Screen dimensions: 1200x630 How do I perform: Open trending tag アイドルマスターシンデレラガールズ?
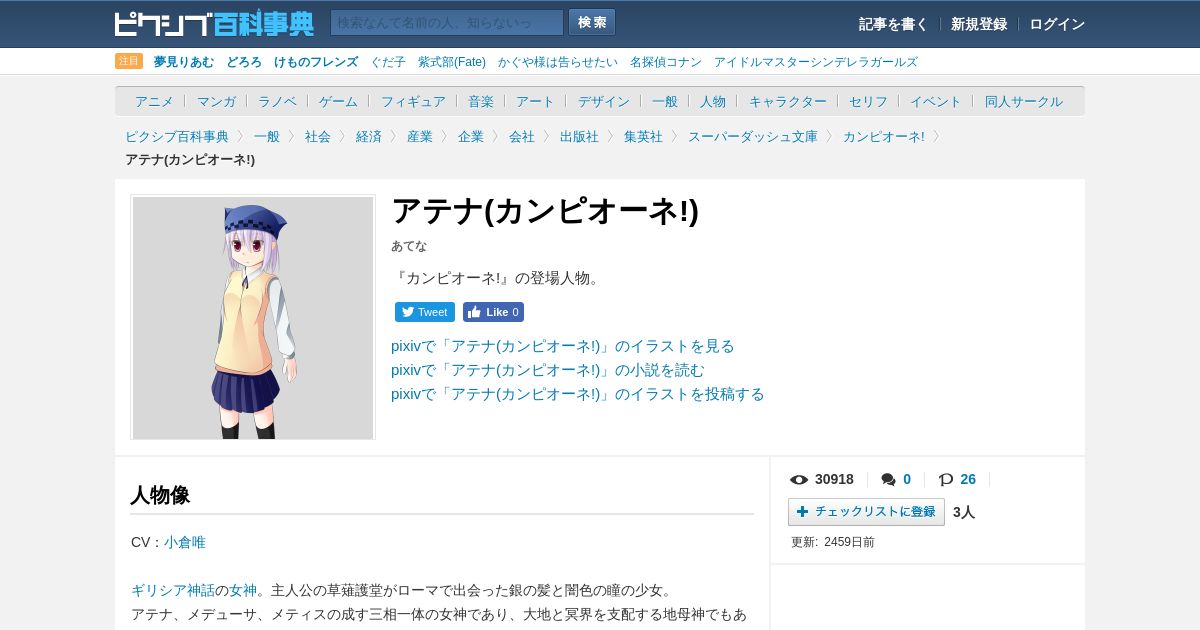click(x=815, y=62)
